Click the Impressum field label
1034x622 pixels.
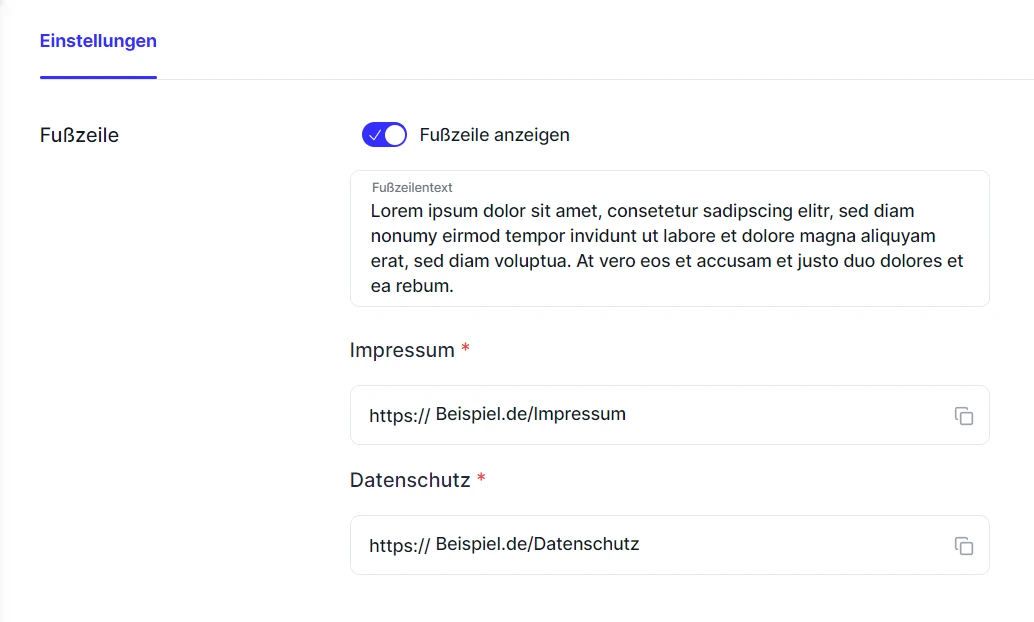[402, 350]
